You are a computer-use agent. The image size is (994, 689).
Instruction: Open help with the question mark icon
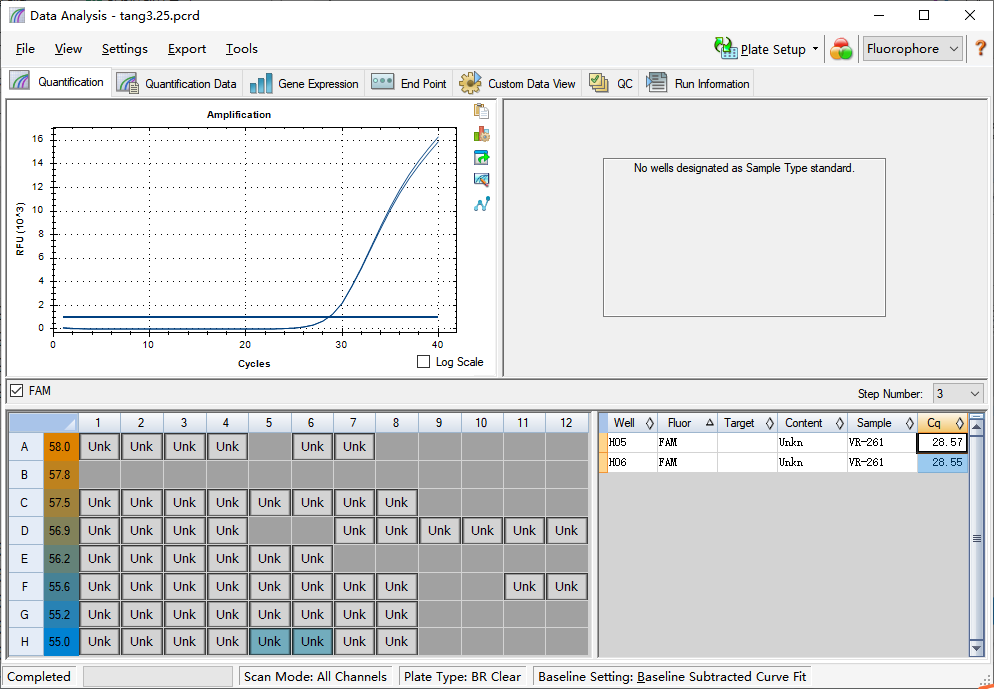pyautogui.click(x=980, y=48)
